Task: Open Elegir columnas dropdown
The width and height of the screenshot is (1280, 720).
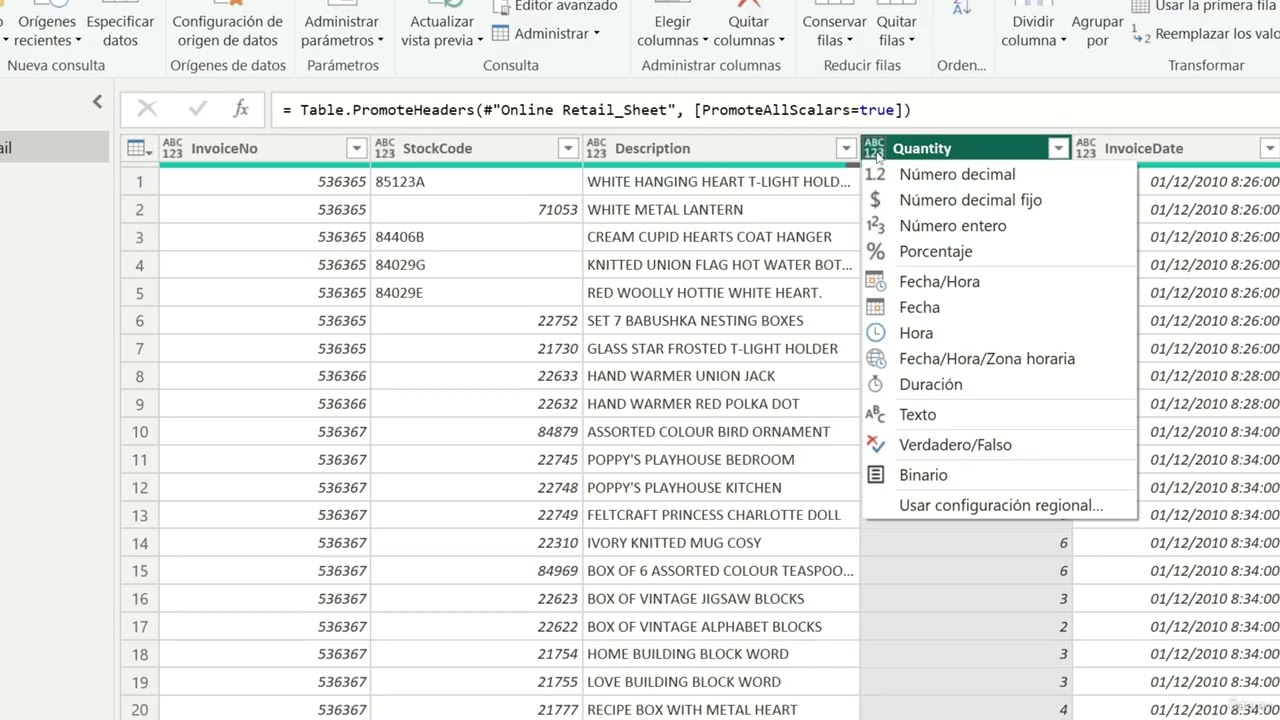Action: (672, 30)
